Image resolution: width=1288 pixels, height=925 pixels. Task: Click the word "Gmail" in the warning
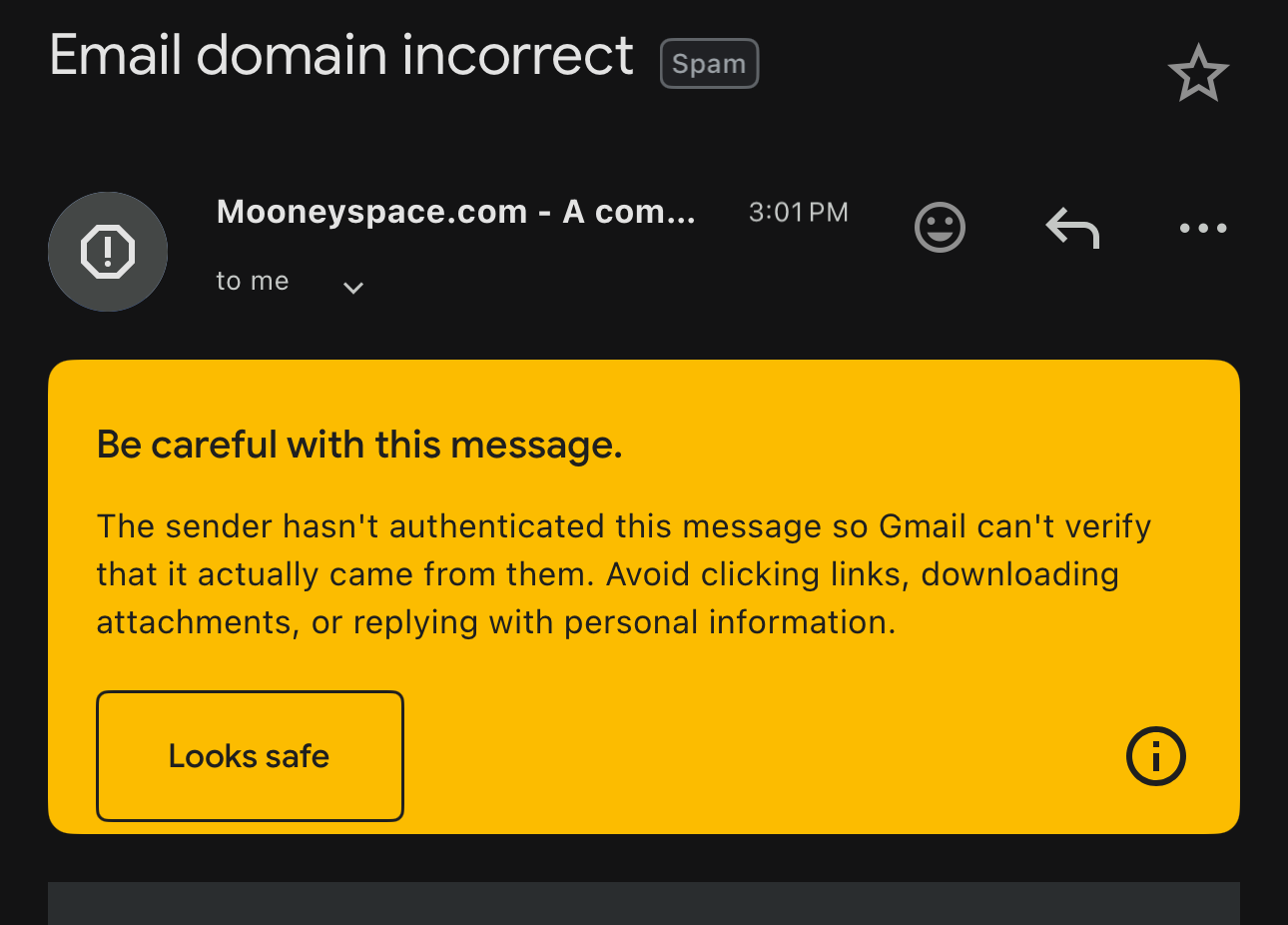point(922,526)
